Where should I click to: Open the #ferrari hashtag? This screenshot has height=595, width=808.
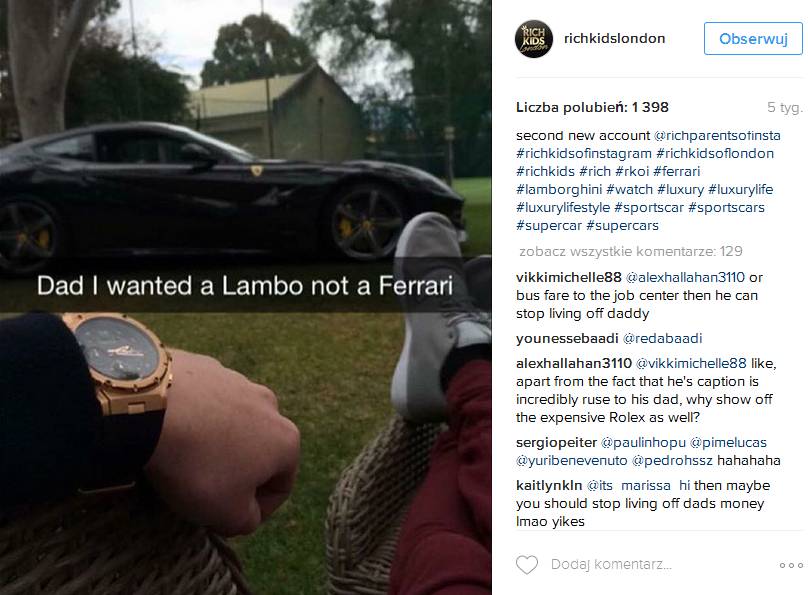(677, 172)
